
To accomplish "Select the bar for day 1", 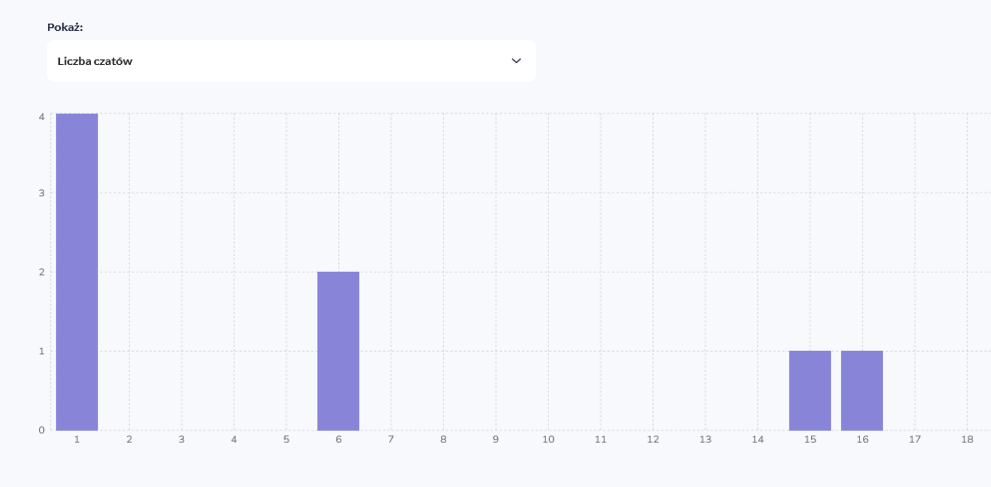I will pyautogui.click(x=77, y=272).
